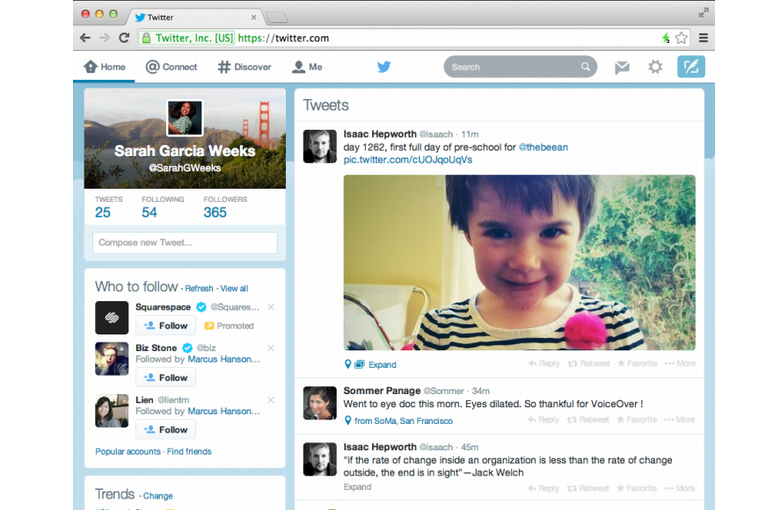Open Chrome hamburger menu

click(x=703, y=38)
